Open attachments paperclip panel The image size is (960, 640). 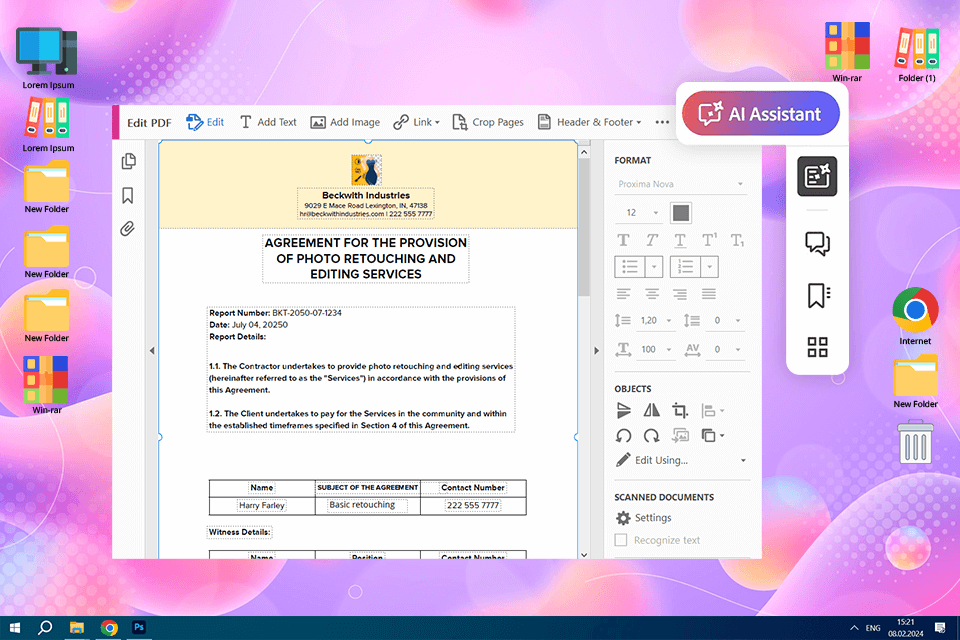tap(127, 229)
